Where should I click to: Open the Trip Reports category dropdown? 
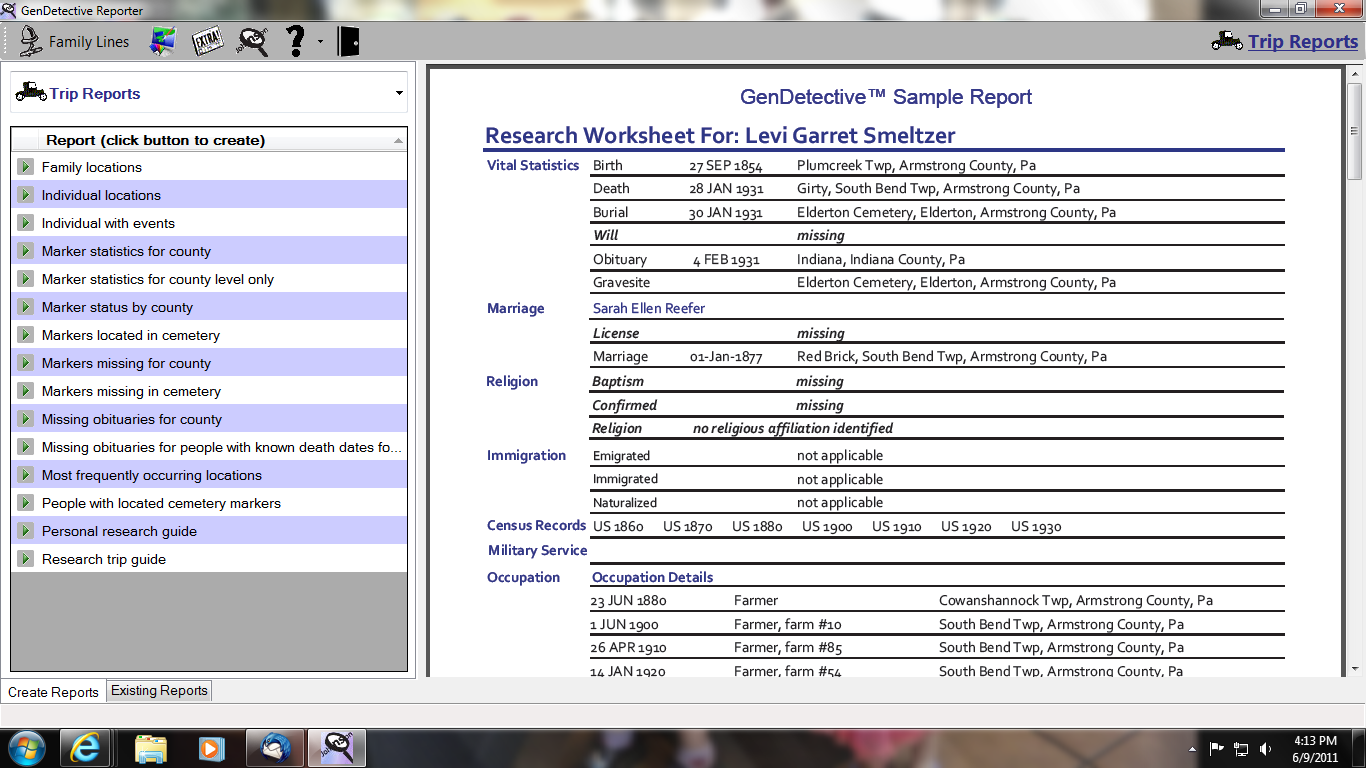tap(400, 94)
